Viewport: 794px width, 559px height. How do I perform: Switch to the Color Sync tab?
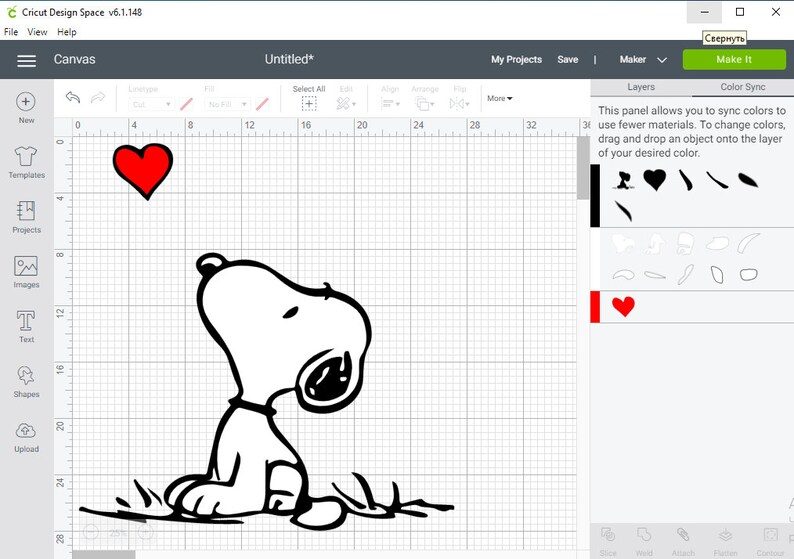pos(743,87)
